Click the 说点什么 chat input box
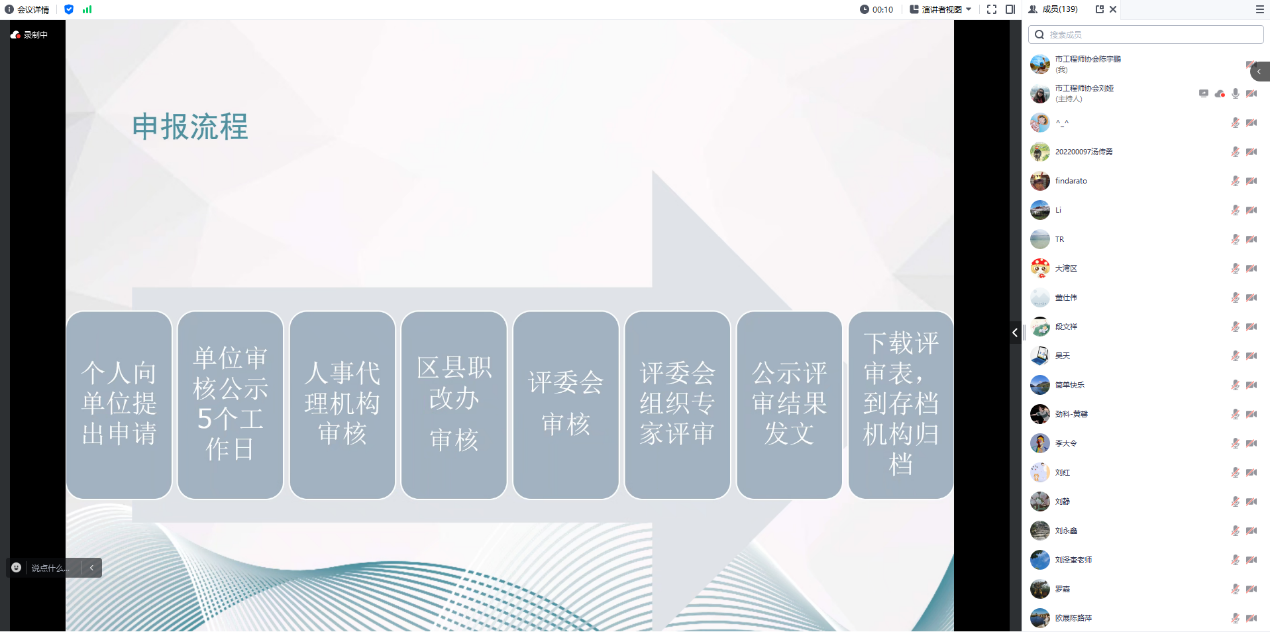The image size is (1270, 632). pos(52,568)
